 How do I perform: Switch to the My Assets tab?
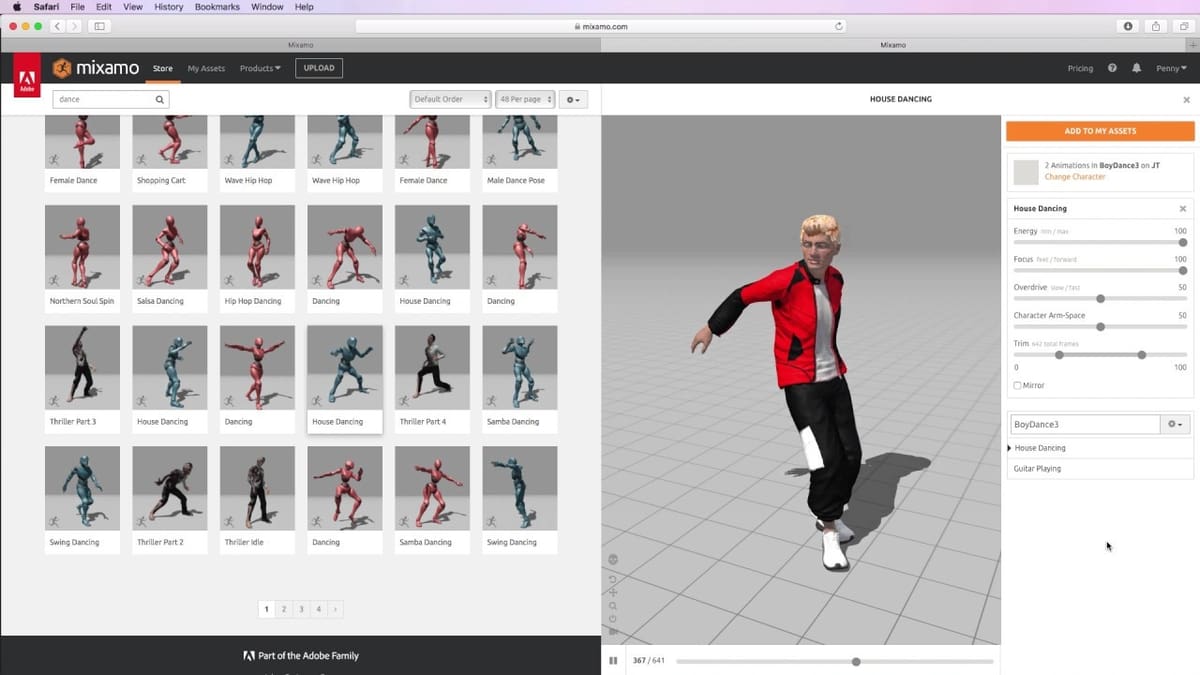pos(206,68)
